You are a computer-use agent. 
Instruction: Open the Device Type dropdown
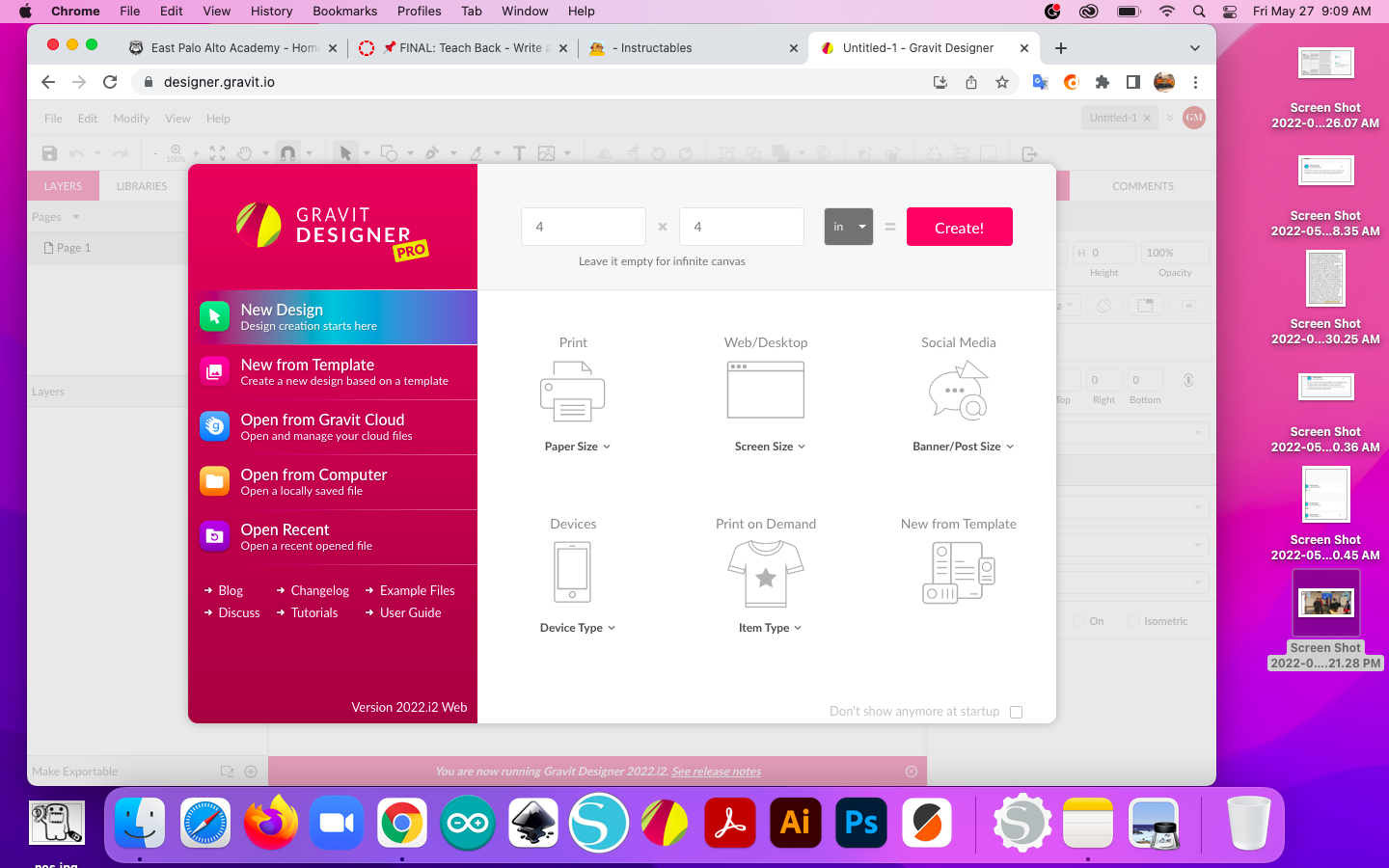tap(577, 627)
